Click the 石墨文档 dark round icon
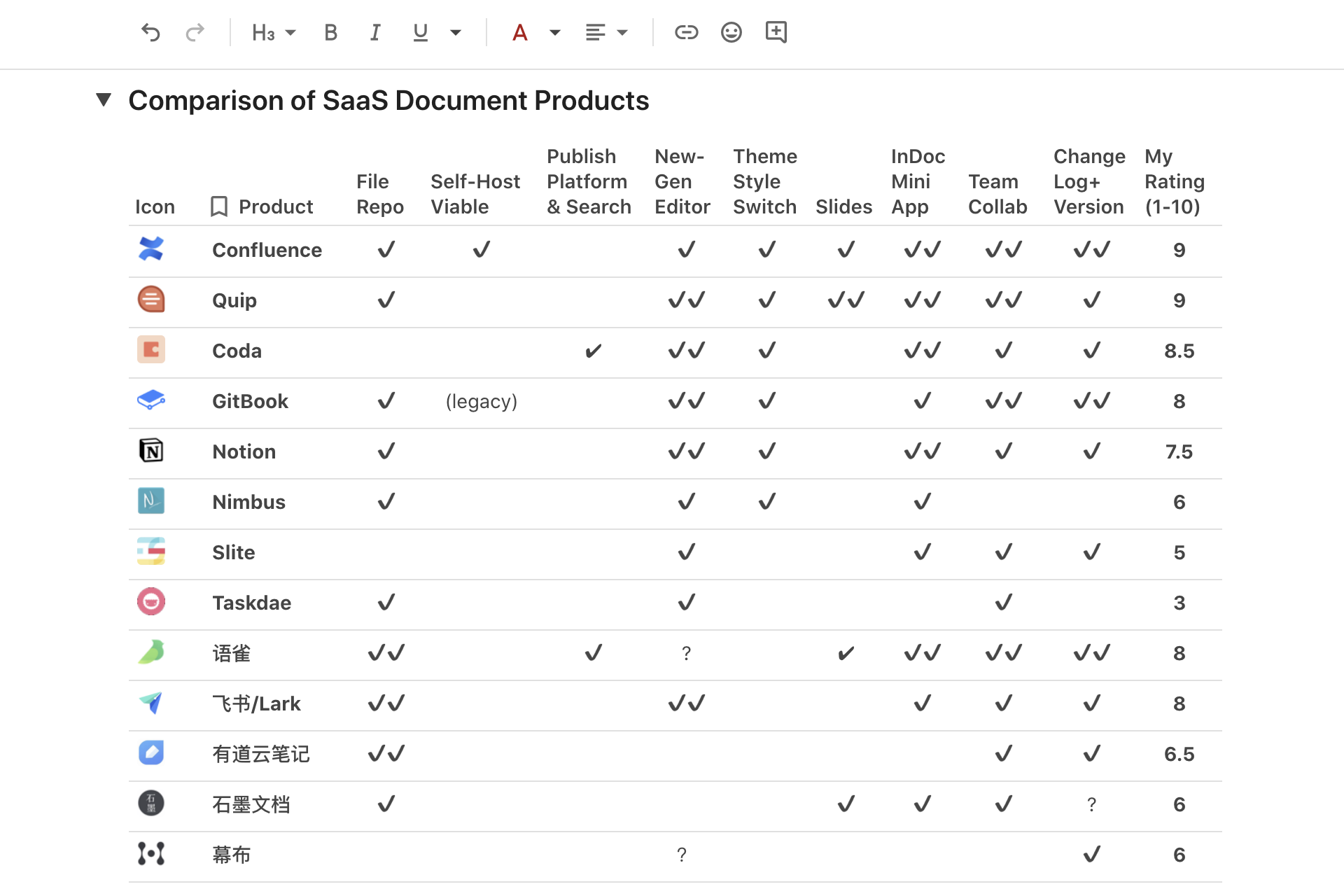This screenshot has width=1344, height=896. 151,804
